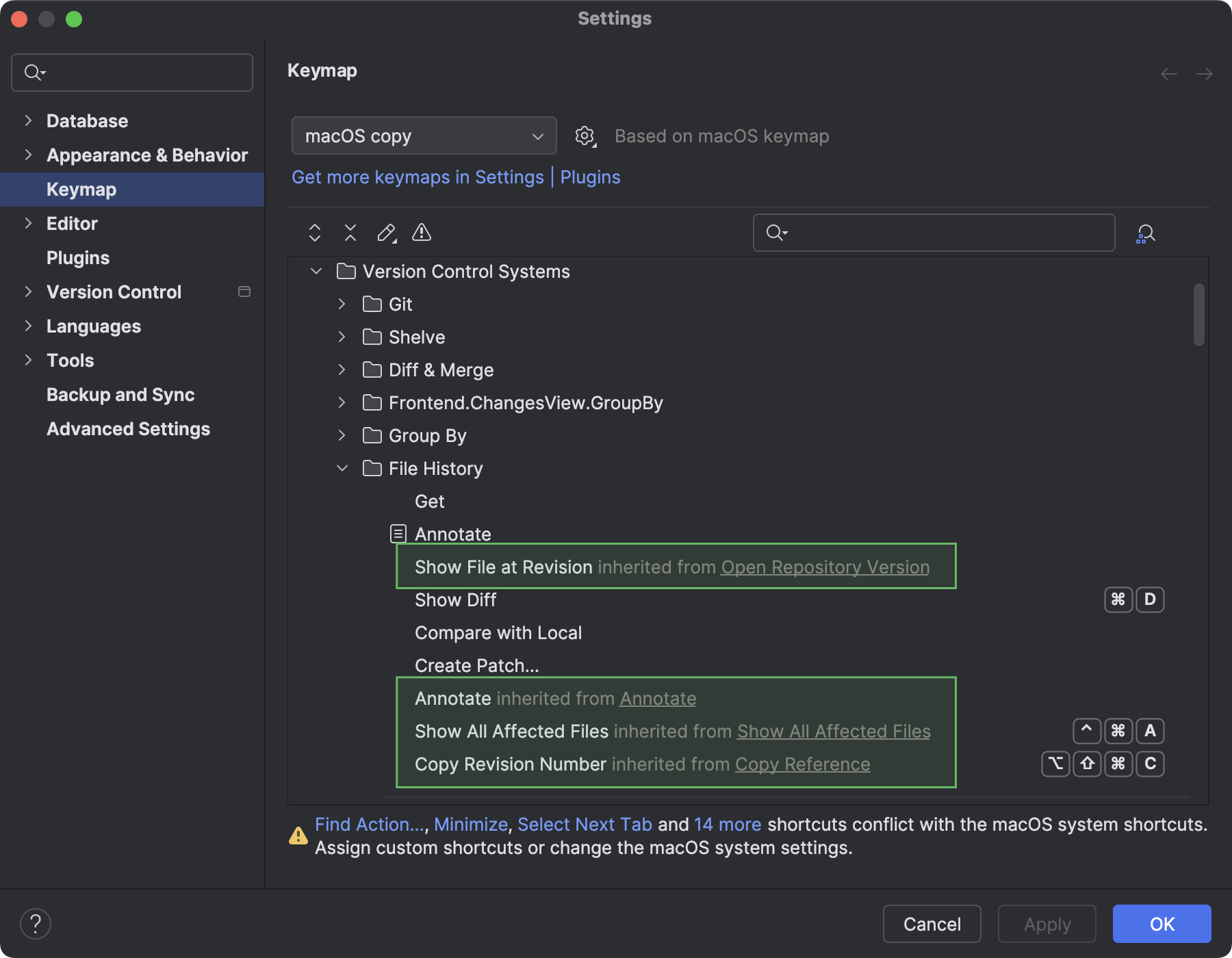This screenshot has width=1232, height=958.
Task: Click the forward navigation arrow
Action: [x=1205, y=74]
